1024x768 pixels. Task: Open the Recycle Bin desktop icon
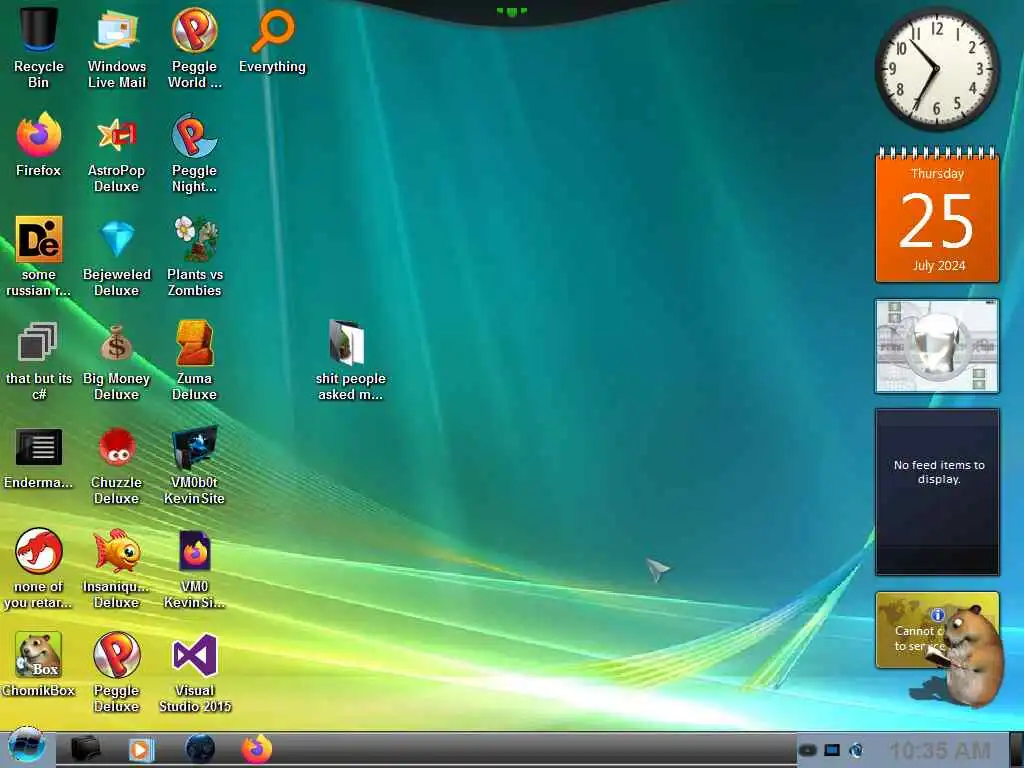pos(39,47)
